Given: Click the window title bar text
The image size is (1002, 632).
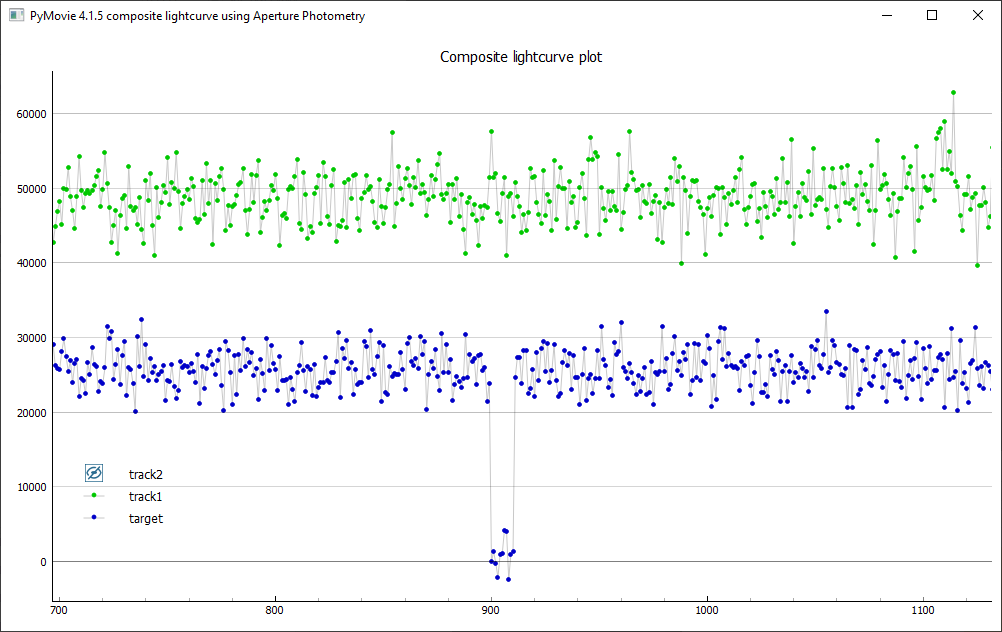Looking at the screenshot, I should (x=198, y=16).
